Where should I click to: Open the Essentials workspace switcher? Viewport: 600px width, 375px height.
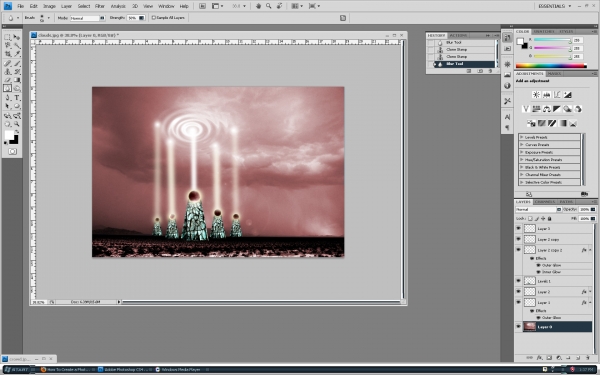[x=554, y=6]
